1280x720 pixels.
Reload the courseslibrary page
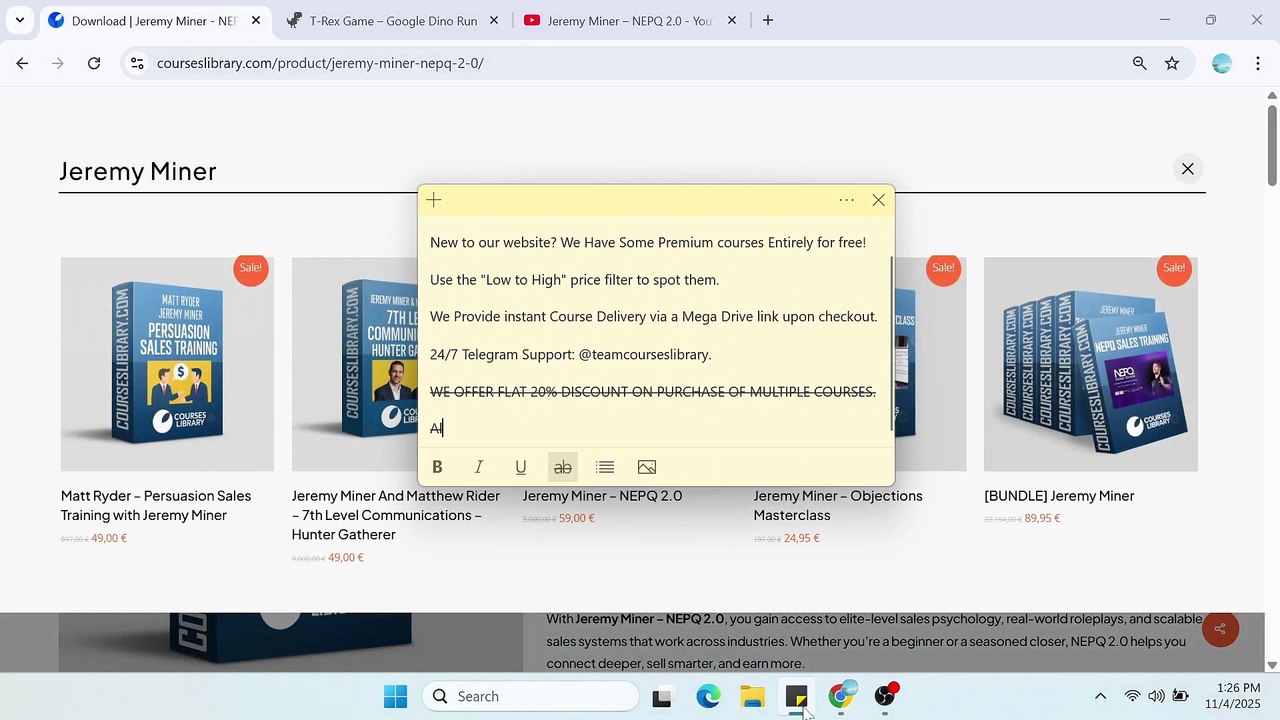coord(94,63)
